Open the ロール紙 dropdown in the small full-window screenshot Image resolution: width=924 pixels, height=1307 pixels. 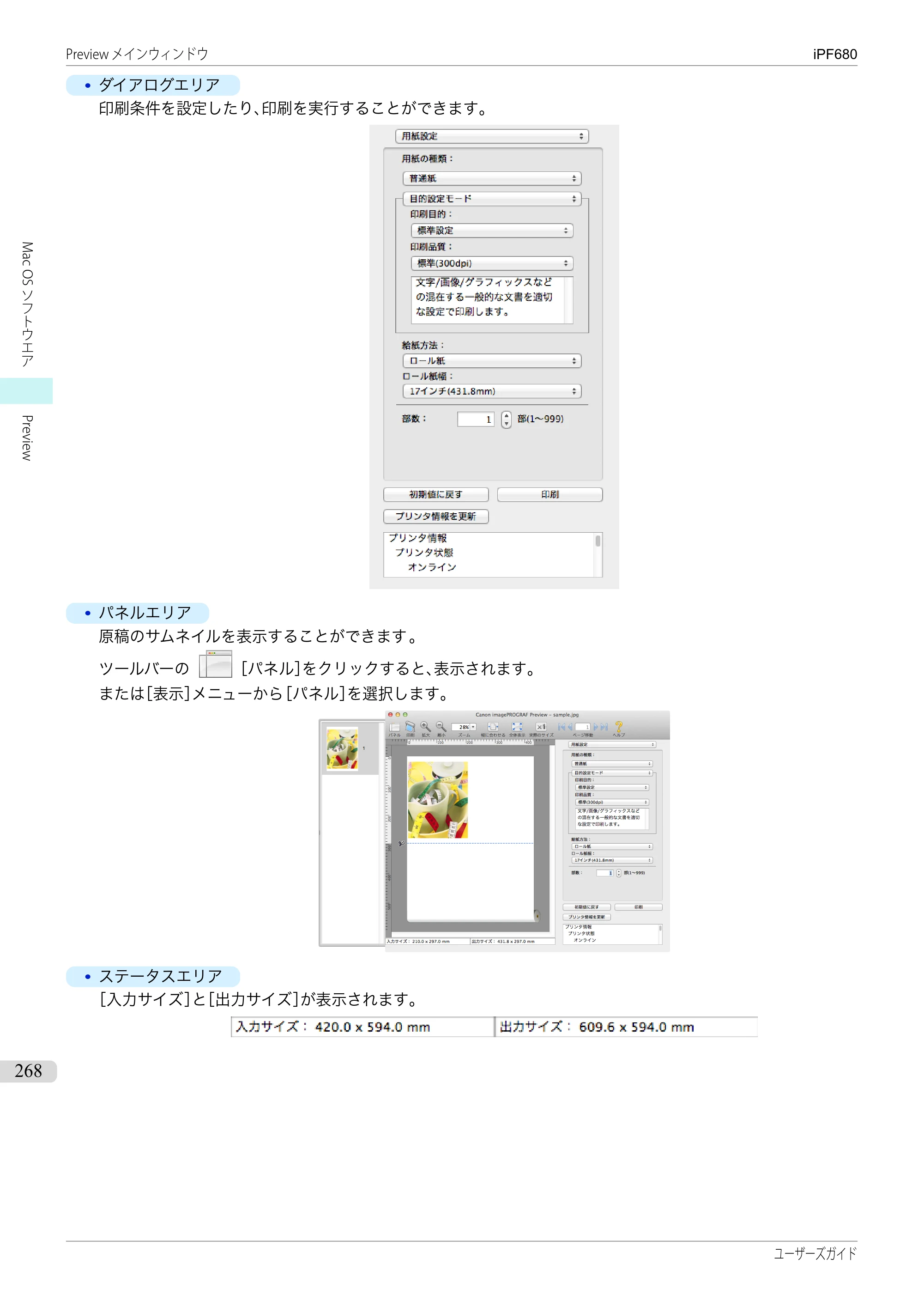[612, 846]
